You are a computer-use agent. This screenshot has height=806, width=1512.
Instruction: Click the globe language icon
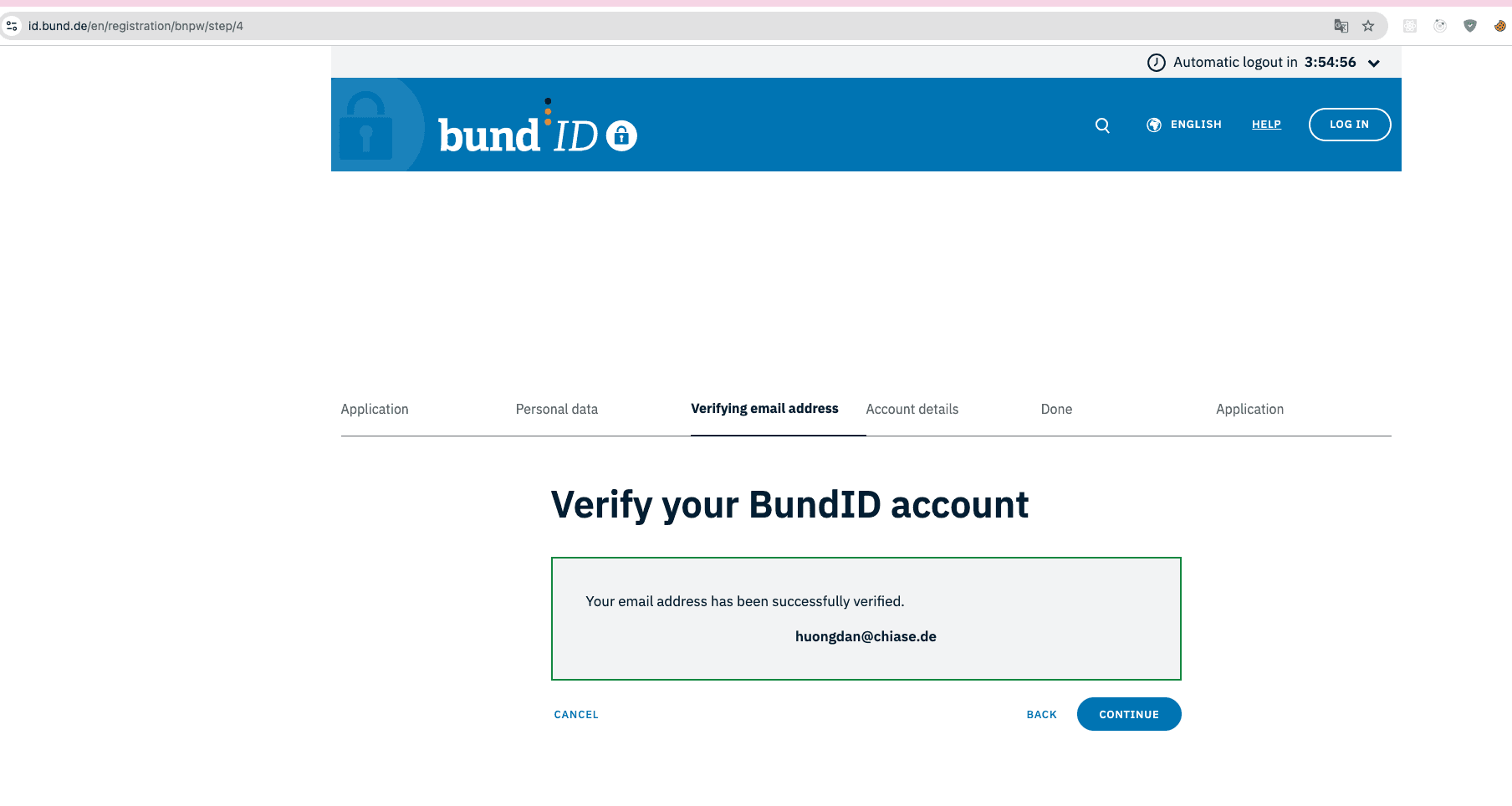point(1154,125)
